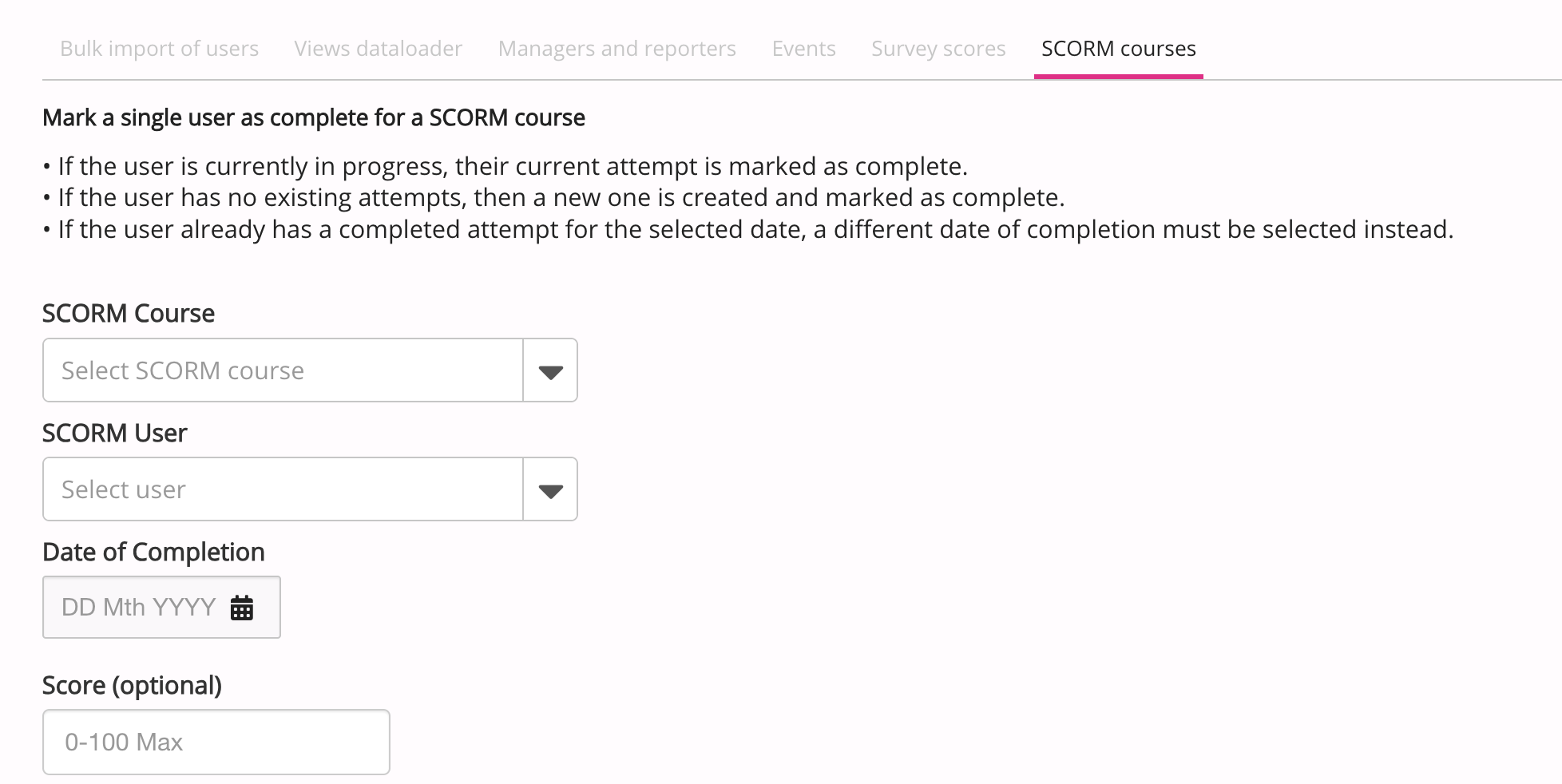Open the Views dataloader tab
This screenshot has height=784, width=1562.
pos(378,49)
